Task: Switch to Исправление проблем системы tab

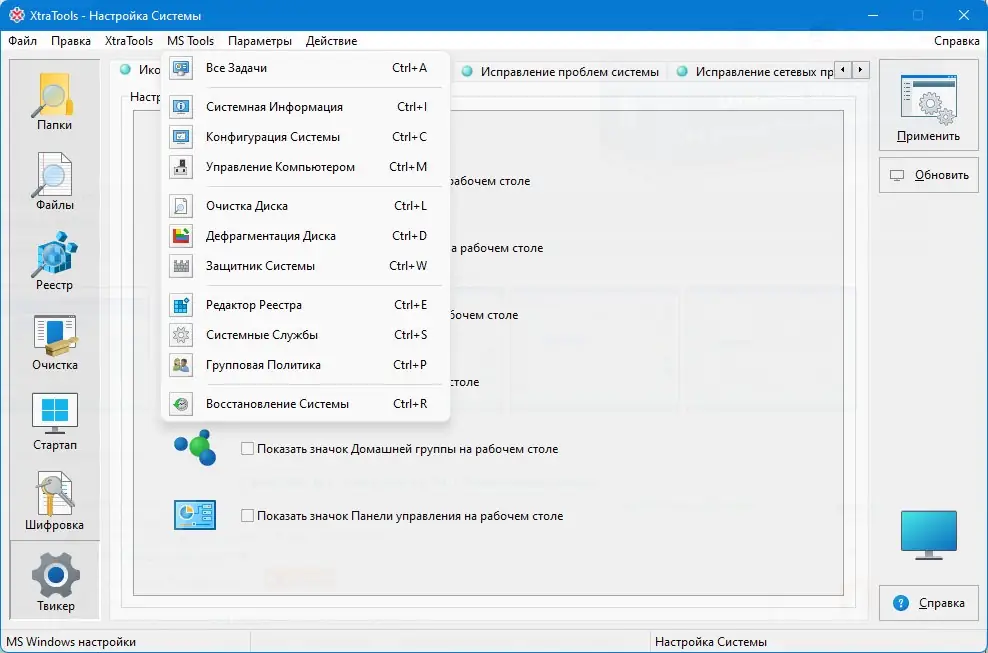Action: point(561,71)
